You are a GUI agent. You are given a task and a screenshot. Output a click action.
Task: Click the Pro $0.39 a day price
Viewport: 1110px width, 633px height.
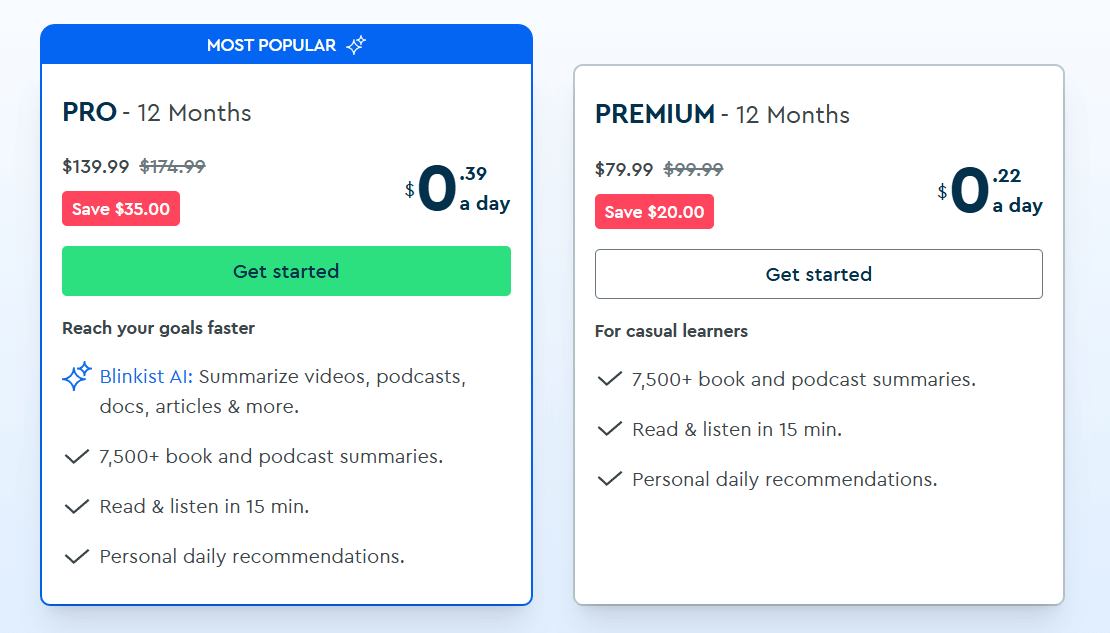click(457, 189)
